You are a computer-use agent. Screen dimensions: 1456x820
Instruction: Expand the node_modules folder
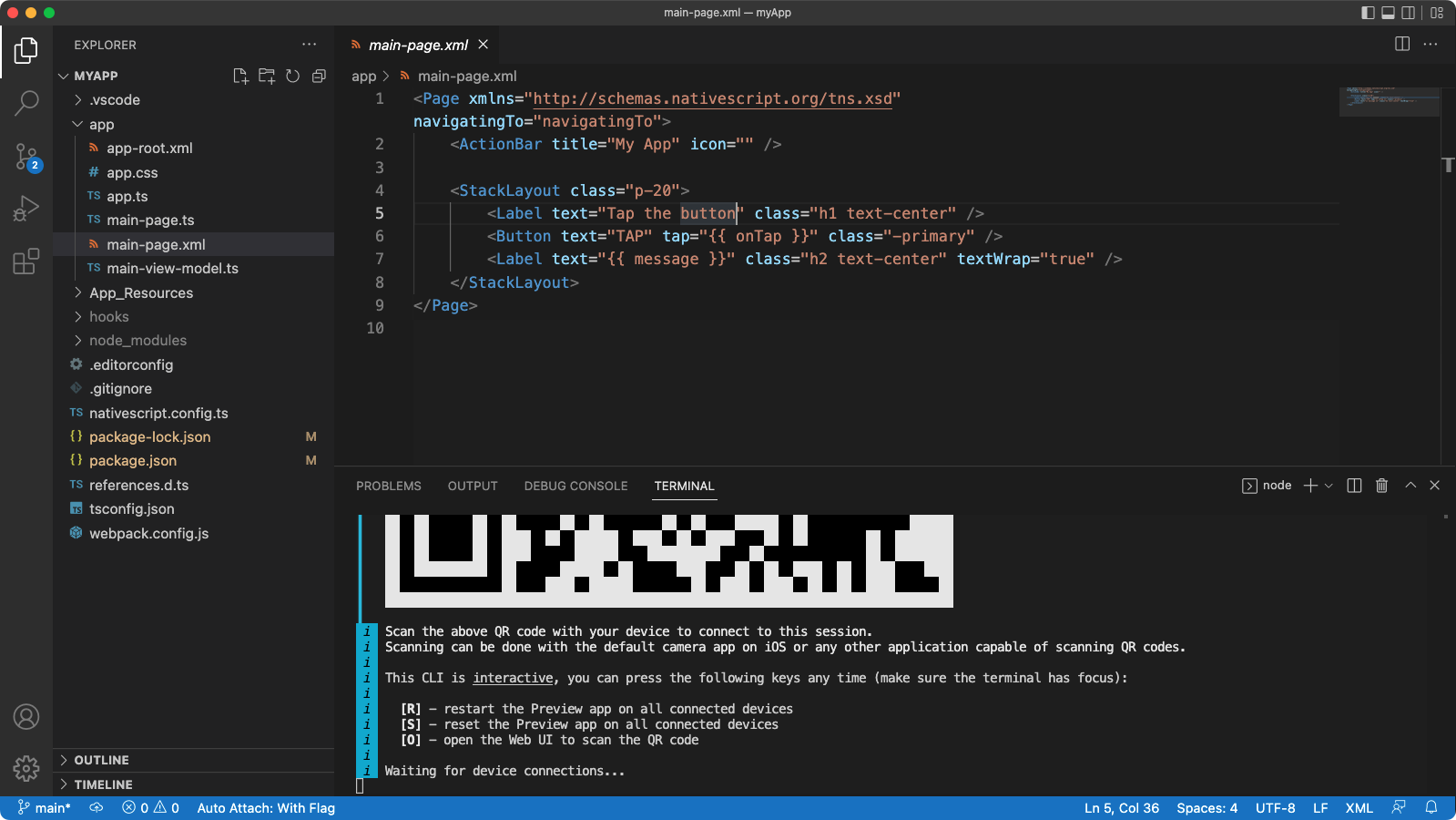(194, 340)
